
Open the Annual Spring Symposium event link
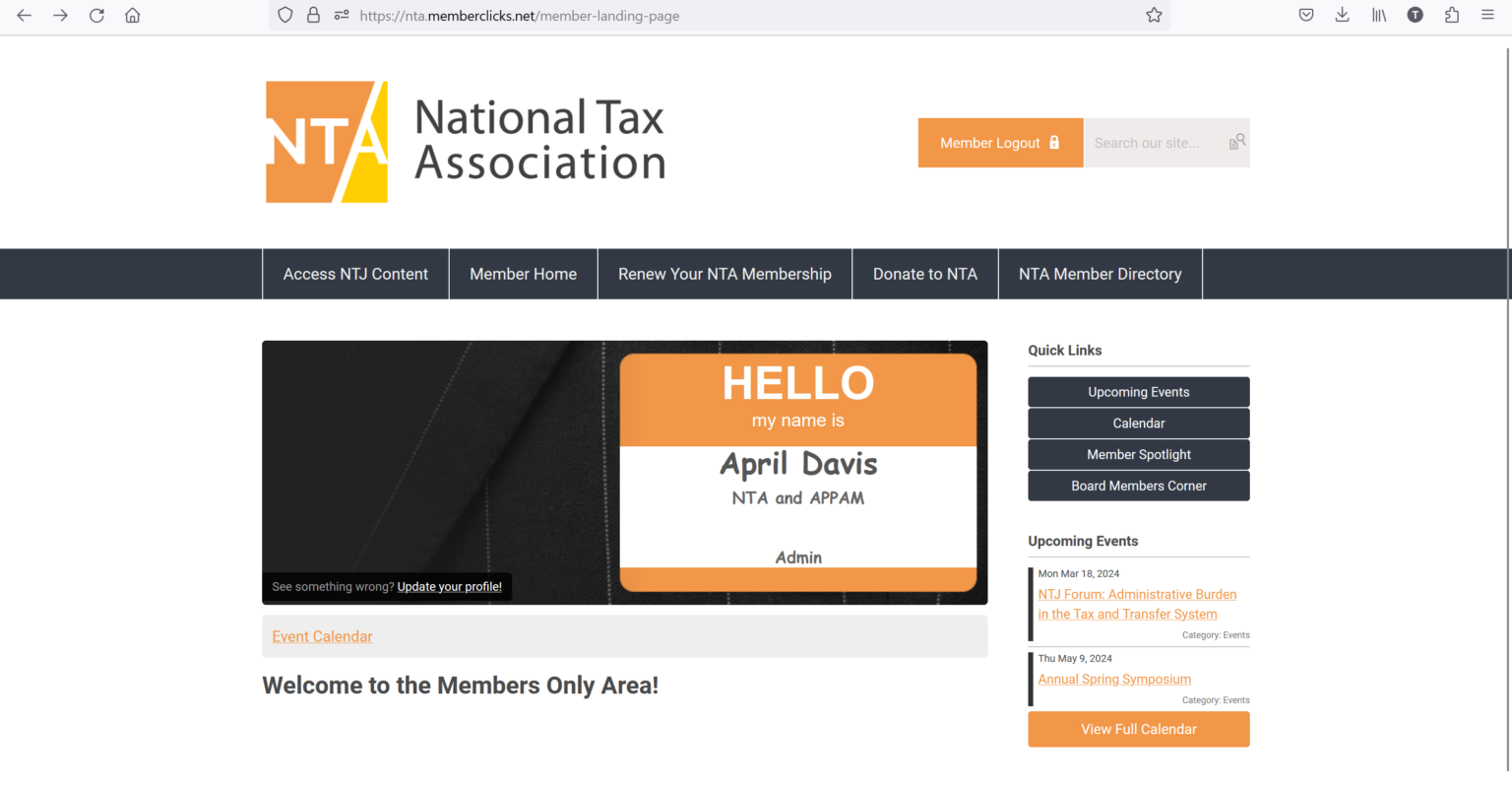[1113, 679]
